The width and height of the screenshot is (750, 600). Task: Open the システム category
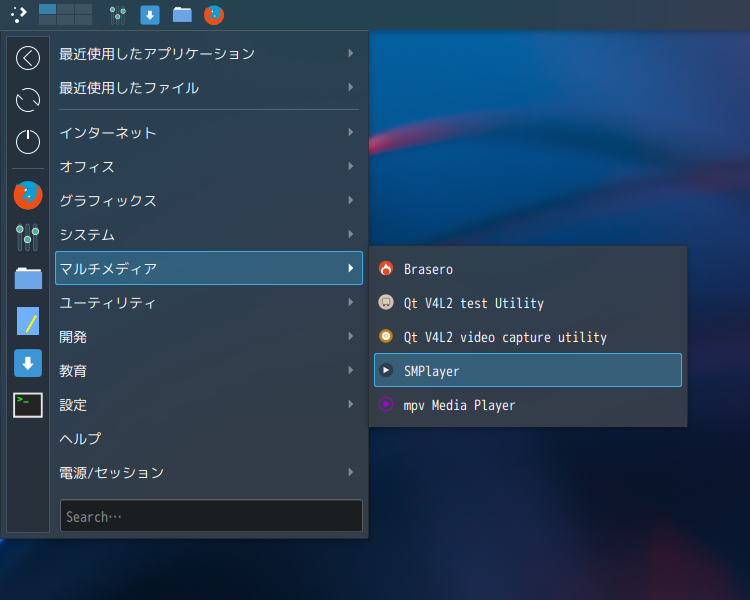click(x=209, y=234)
